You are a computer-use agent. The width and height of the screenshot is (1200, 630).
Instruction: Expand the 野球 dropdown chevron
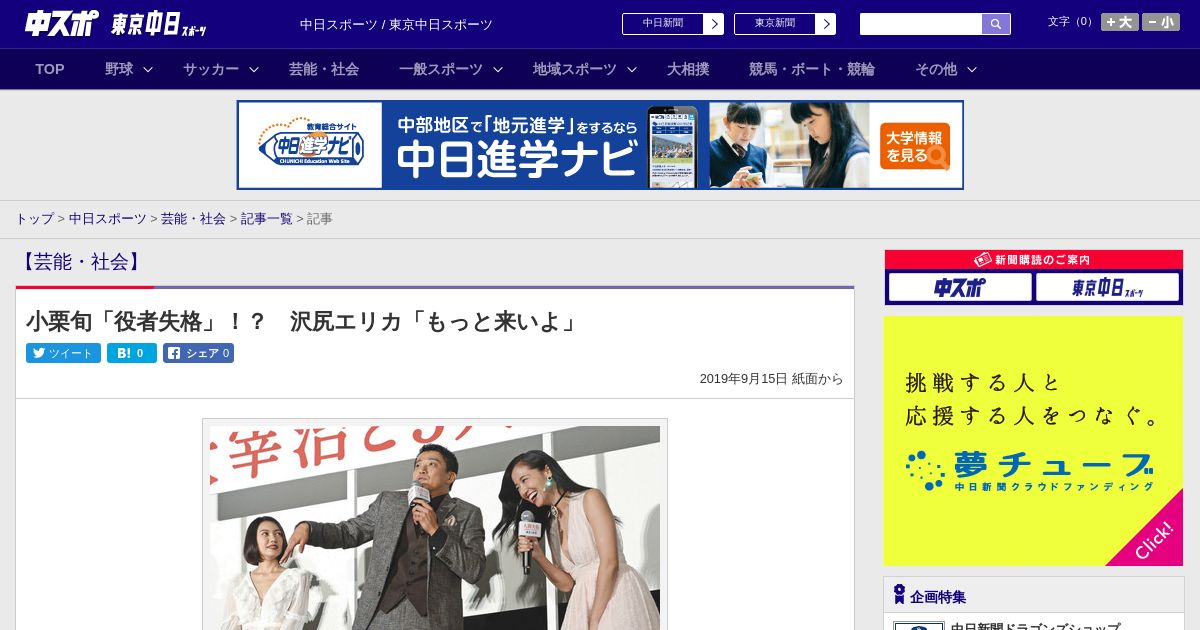pos(148,70)
